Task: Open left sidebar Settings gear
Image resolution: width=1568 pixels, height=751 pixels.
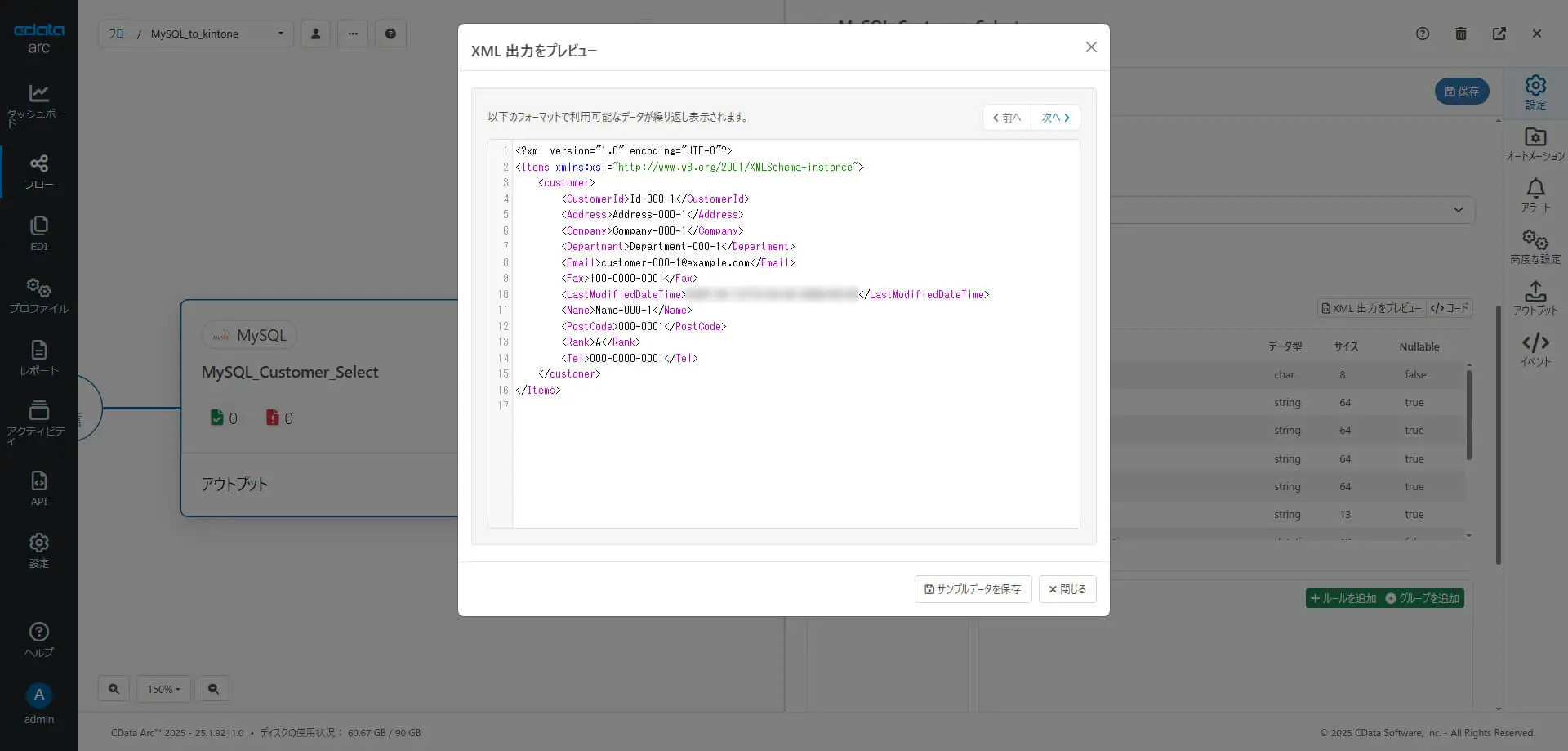Action: click(38, 551)
